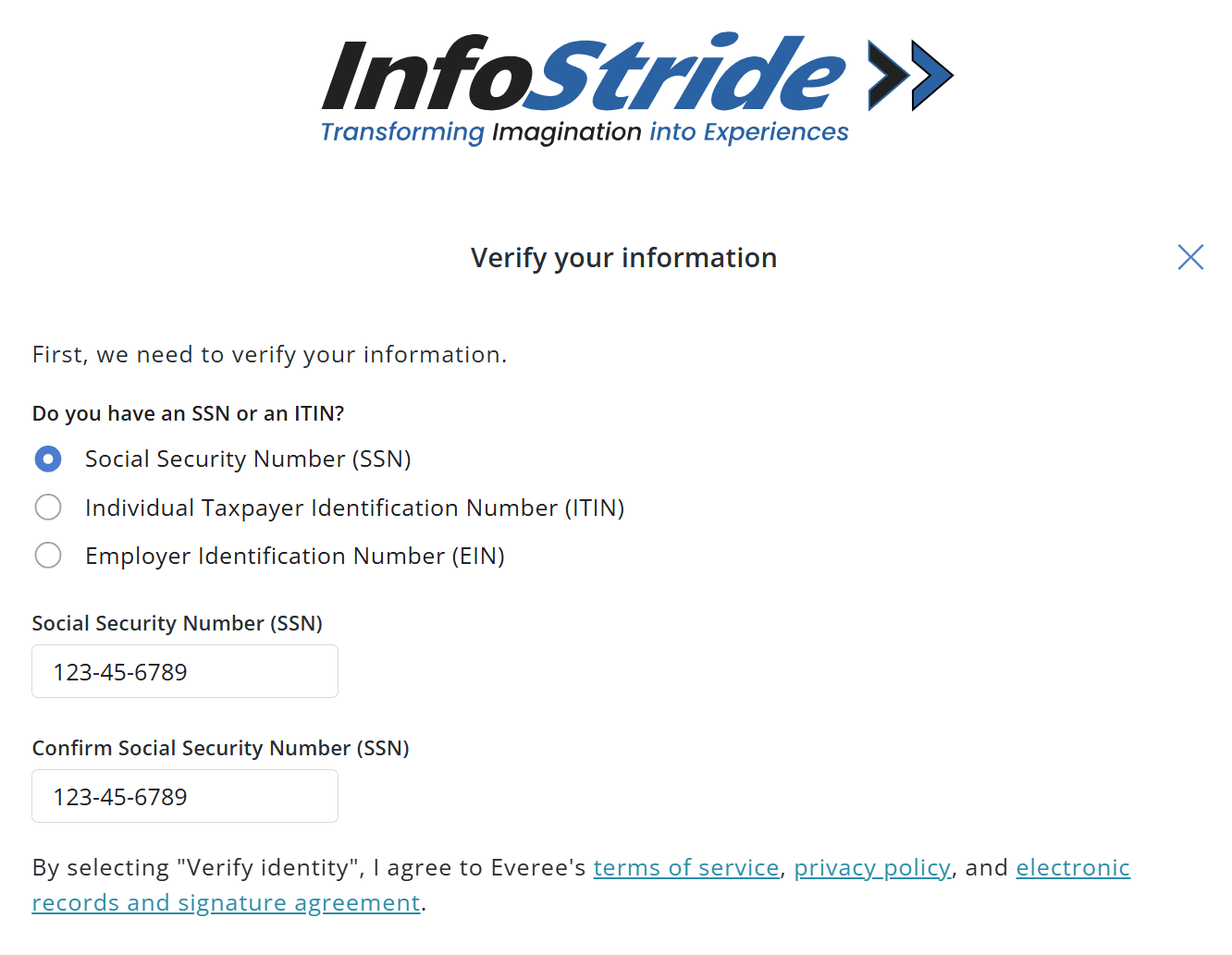Choose Individual Taxpayer Identification Number (ITIN)

pos(48,507)
